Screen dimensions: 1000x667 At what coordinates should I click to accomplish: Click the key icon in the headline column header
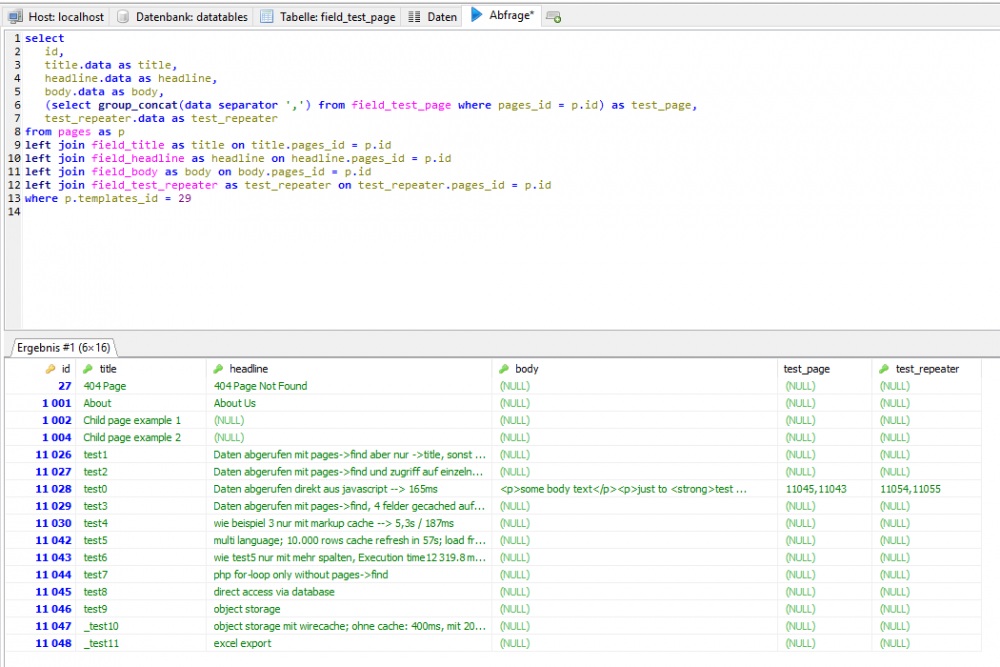coord(219,369)
